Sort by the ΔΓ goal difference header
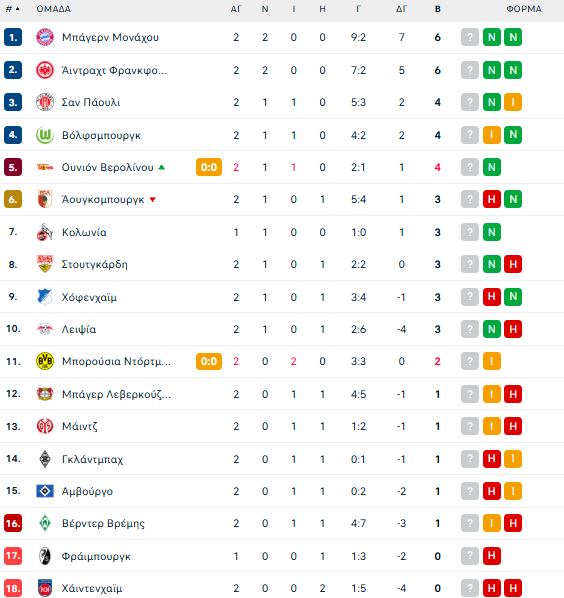Viewport: 564px width, 598px height. pos(401,9)
